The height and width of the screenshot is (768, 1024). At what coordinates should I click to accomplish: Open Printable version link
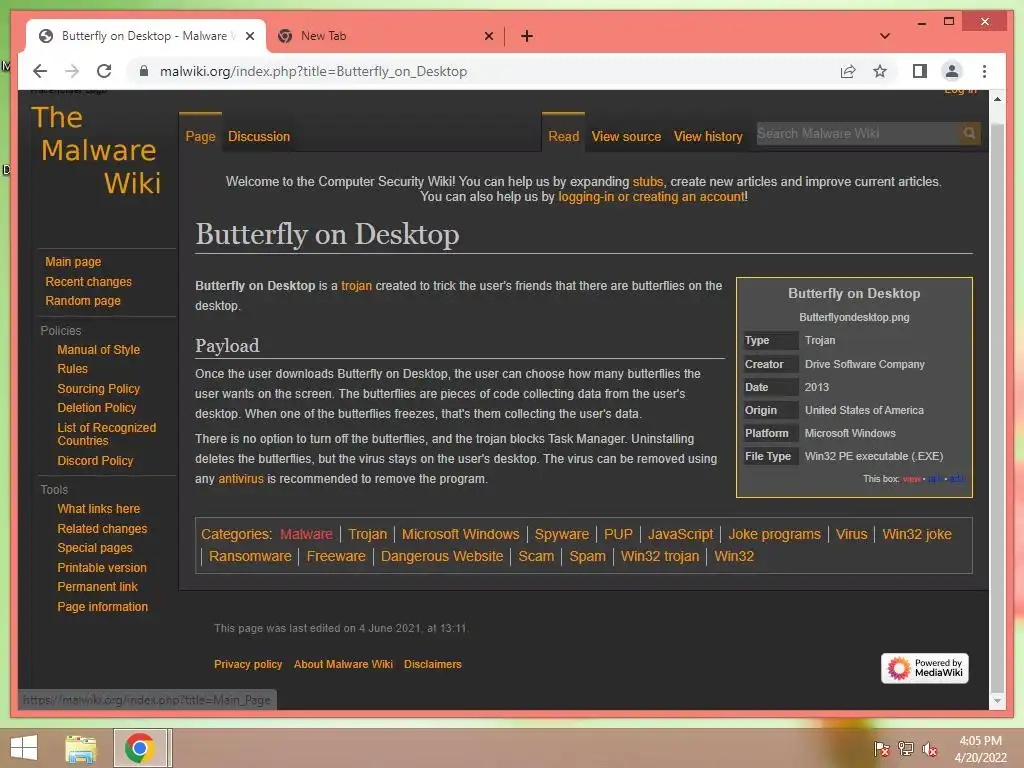pyautogui.click(x=102, y=568)
